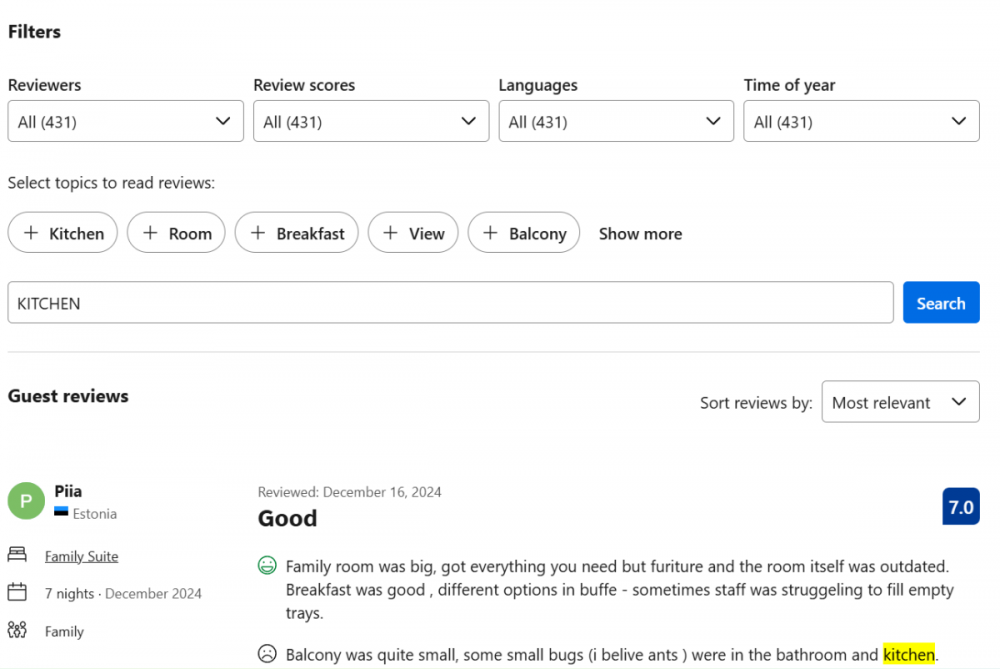Click the green smiley face icon
The height and width of the screenshot is (669, 1000).
tap(267, 566)
